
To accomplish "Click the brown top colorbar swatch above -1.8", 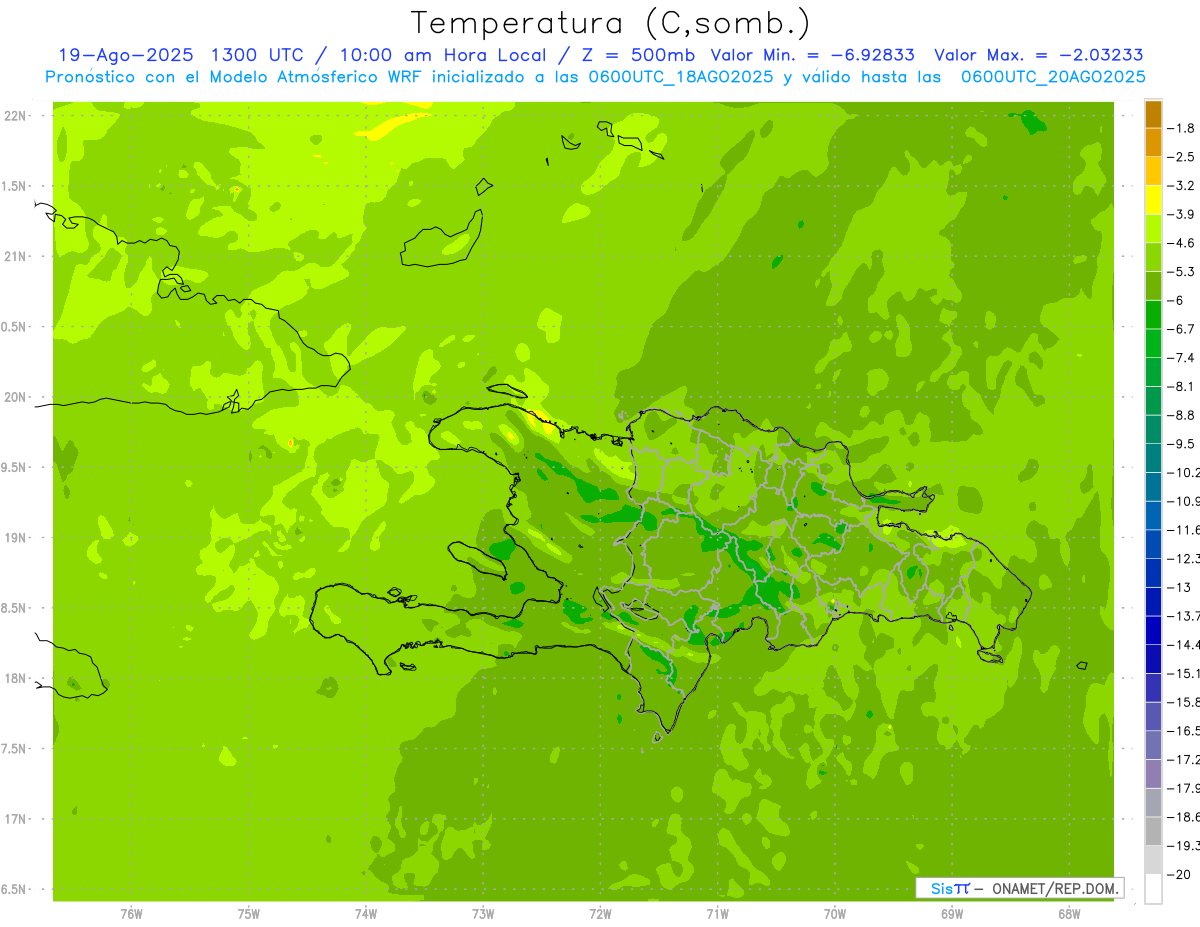I will [1153, 114].
